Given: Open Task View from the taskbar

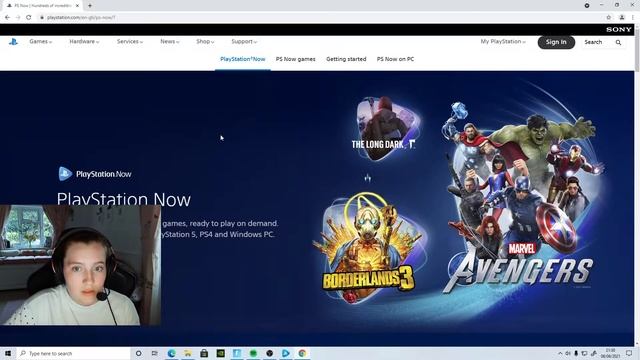Looking at the screenshot, I should pos(155,353).
